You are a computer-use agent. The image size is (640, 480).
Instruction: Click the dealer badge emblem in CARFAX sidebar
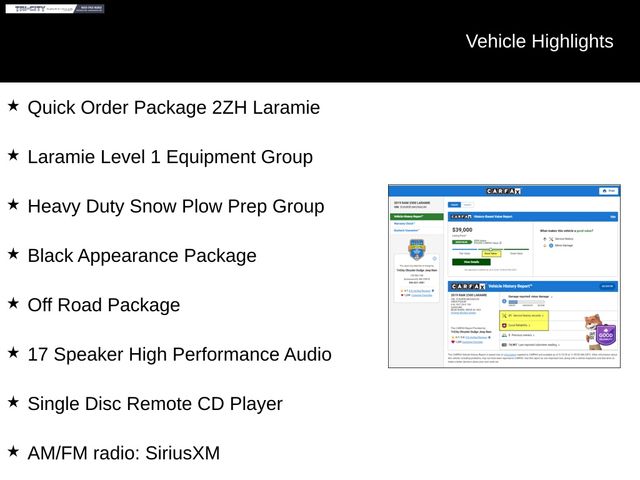click(x=416, y=248)
